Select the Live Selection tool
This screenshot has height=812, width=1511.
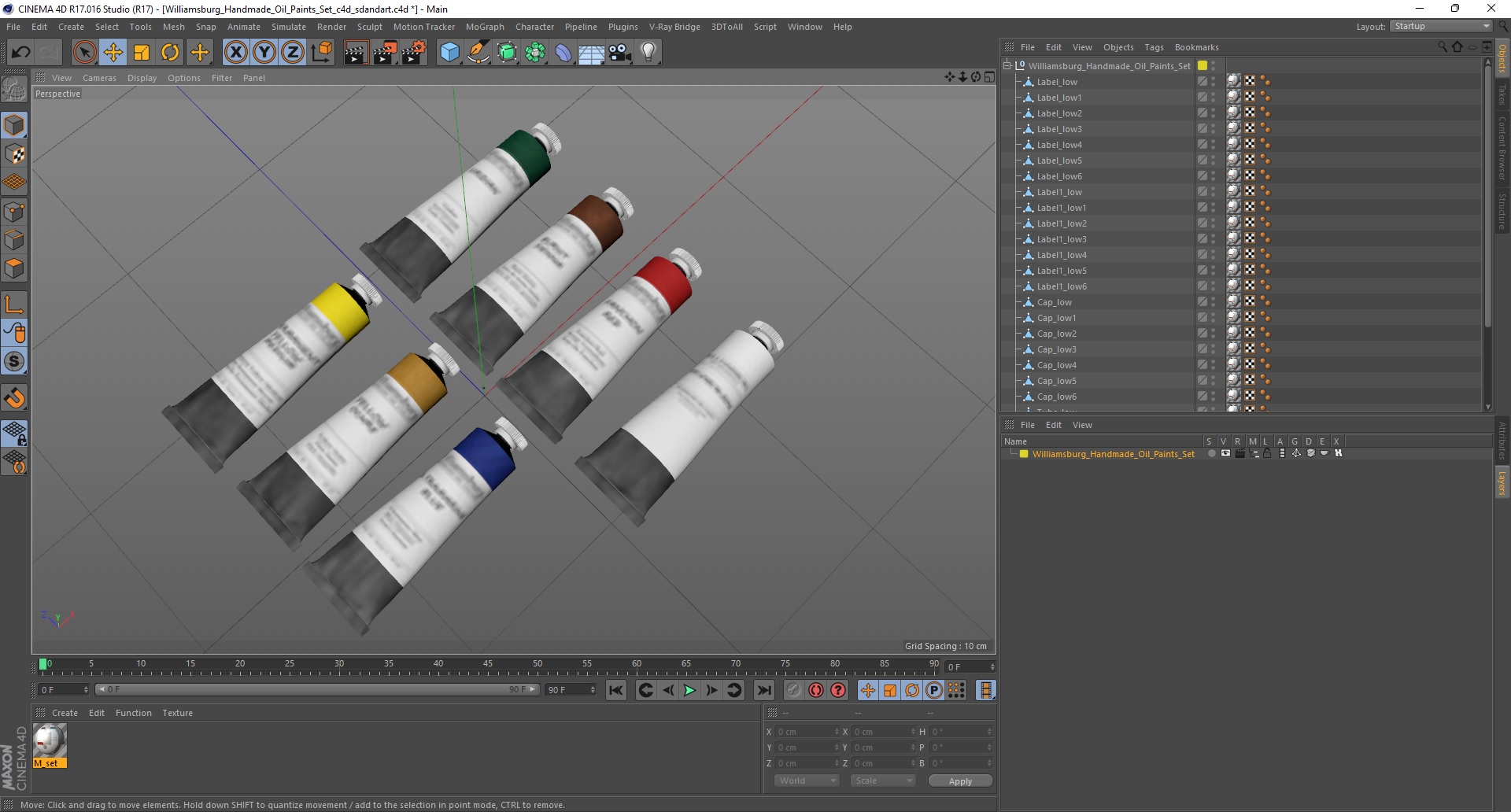pyautogui.click(x=84, y=53)
